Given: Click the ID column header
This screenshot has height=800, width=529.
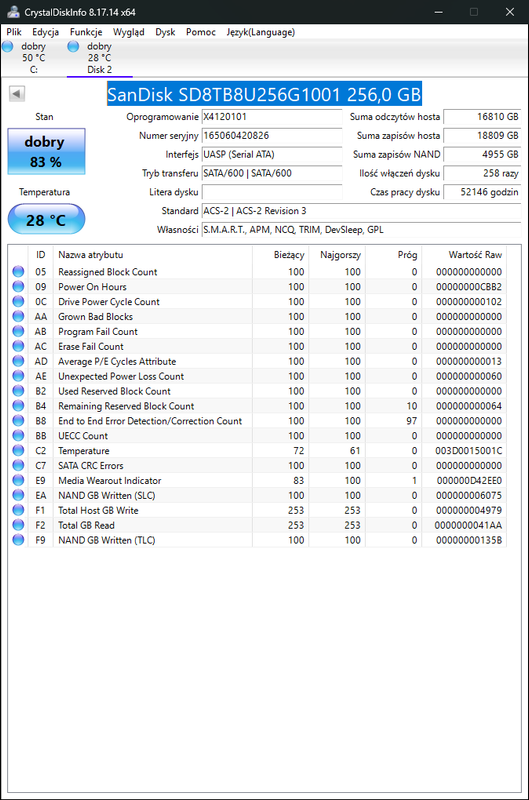Looking at the screenshot, I should pos(40,255).
